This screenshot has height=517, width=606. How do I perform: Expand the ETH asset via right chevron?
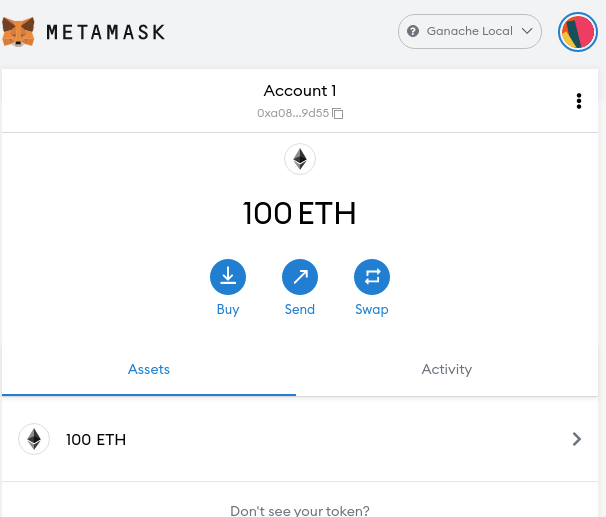pyautogui.click(x=577, y=439)
